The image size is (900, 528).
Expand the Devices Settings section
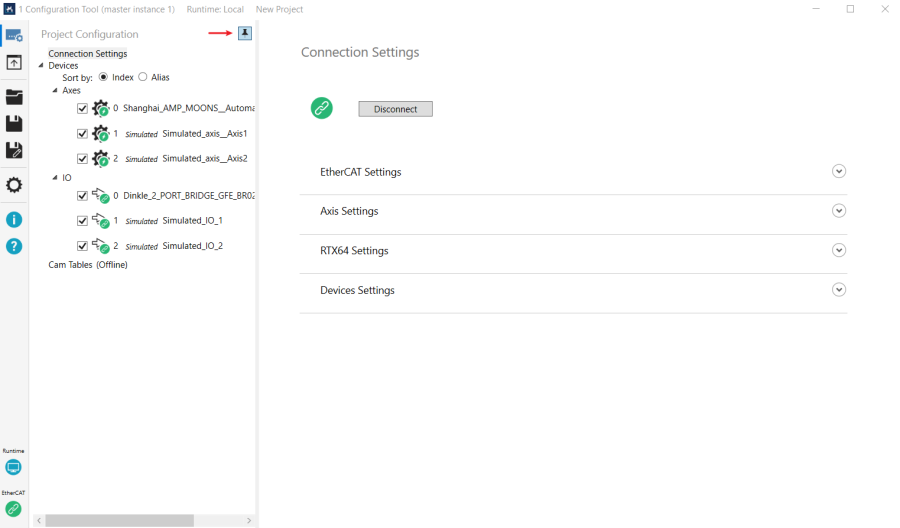click(x=839, y=289)
